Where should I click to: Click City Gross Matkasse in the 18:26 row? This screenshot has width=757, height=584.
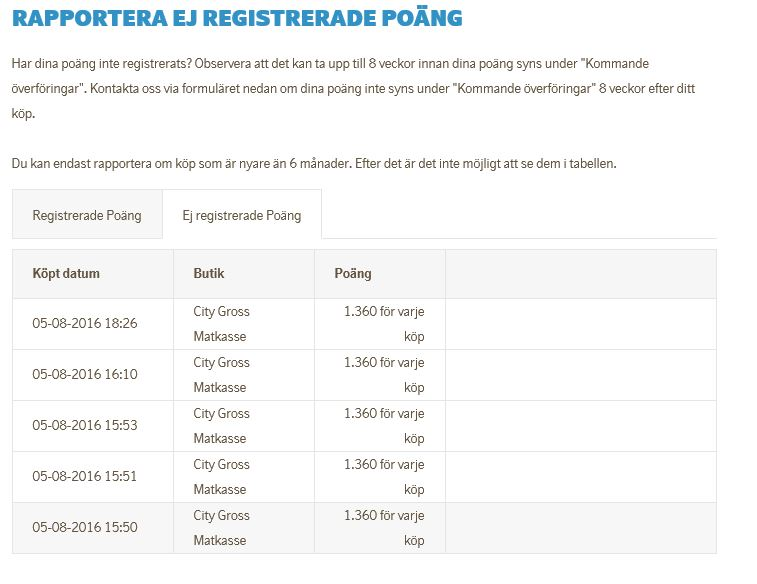(x=221, y=324)
